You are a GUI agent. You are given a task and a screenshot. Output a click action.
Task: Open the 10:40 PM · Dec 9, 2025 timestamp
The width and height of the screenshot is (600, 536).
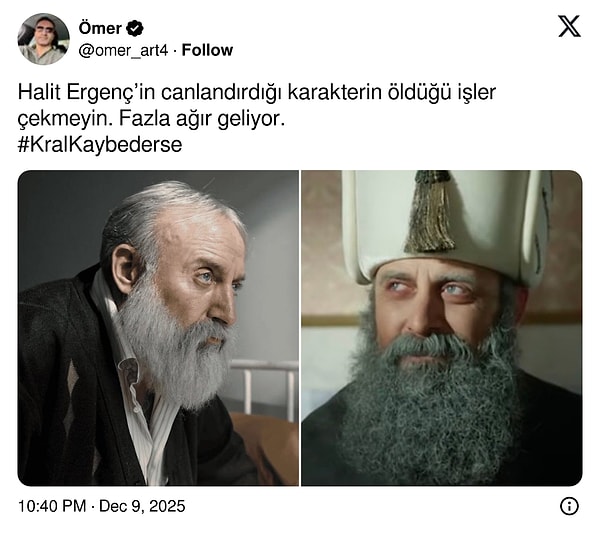pyautogui.click(x=101, y=506)
